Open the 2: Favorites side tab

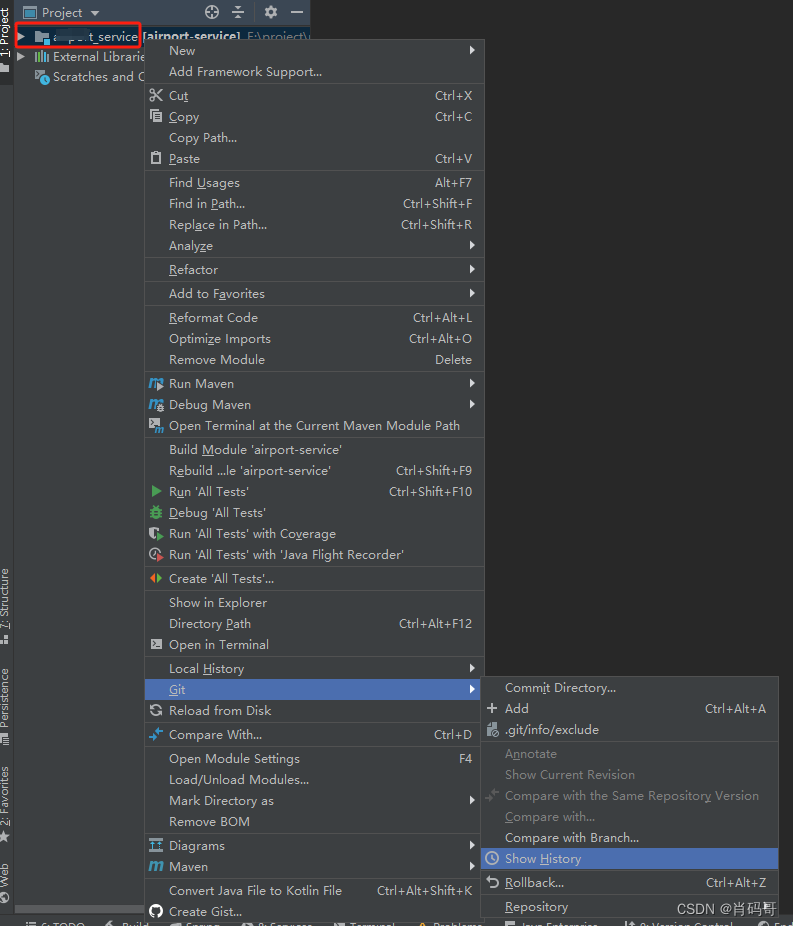point(5,803)
